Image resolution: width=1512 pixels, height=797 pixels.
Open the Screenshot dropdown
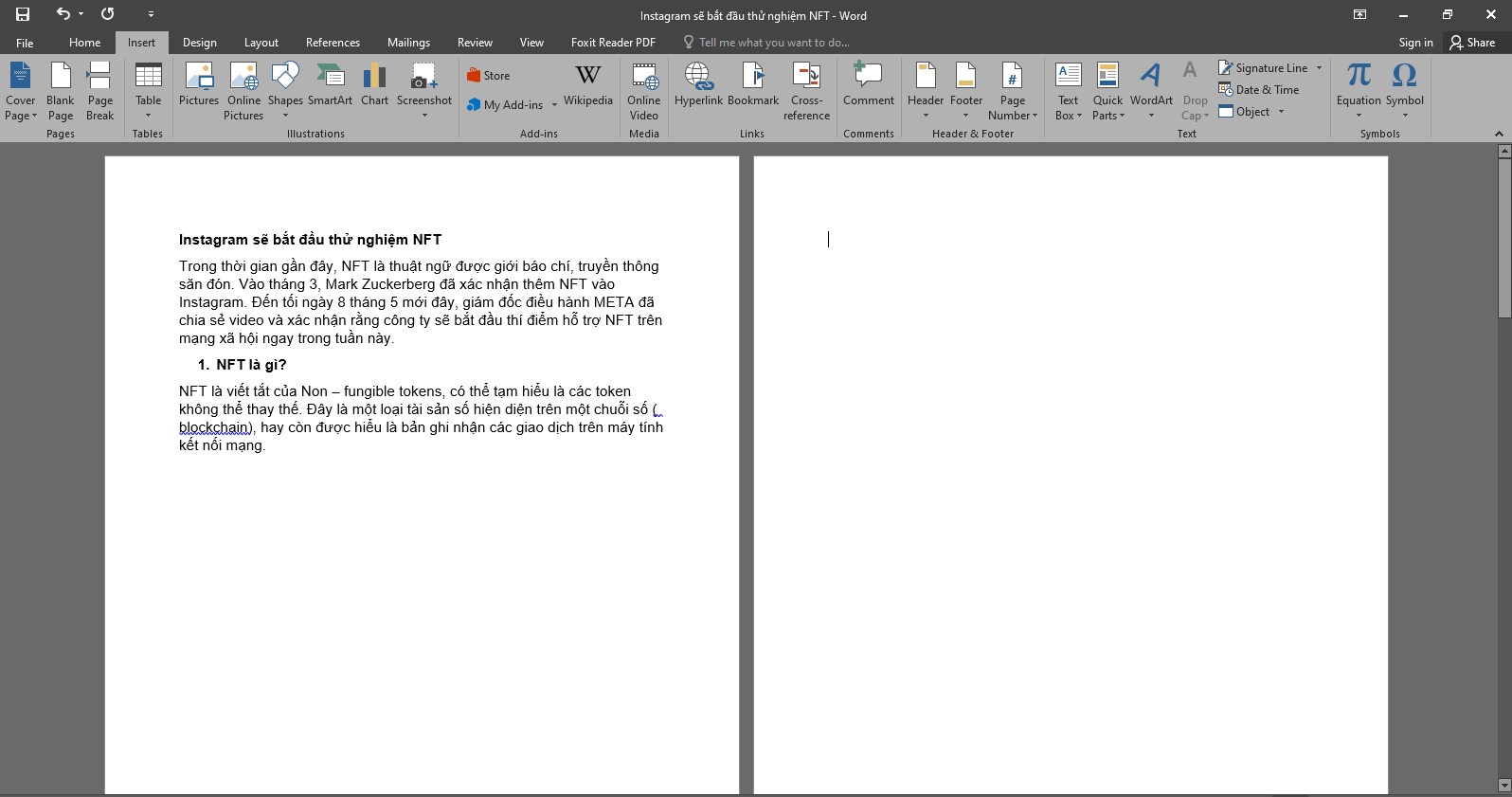click(423, 92)
